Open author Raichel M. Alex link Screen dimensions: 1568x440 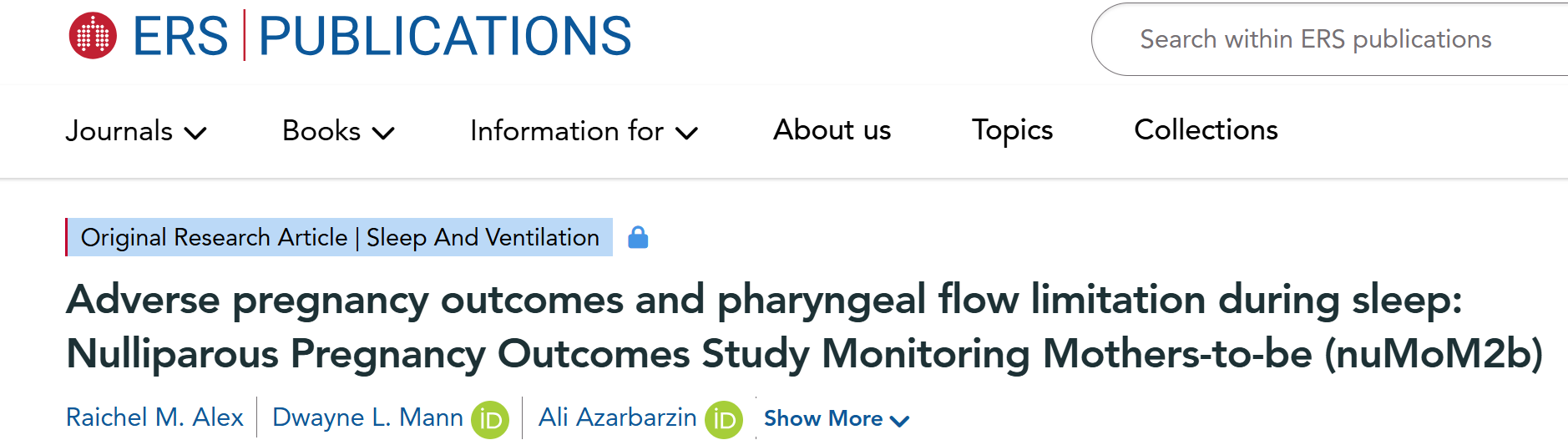[x=154, y=417]
